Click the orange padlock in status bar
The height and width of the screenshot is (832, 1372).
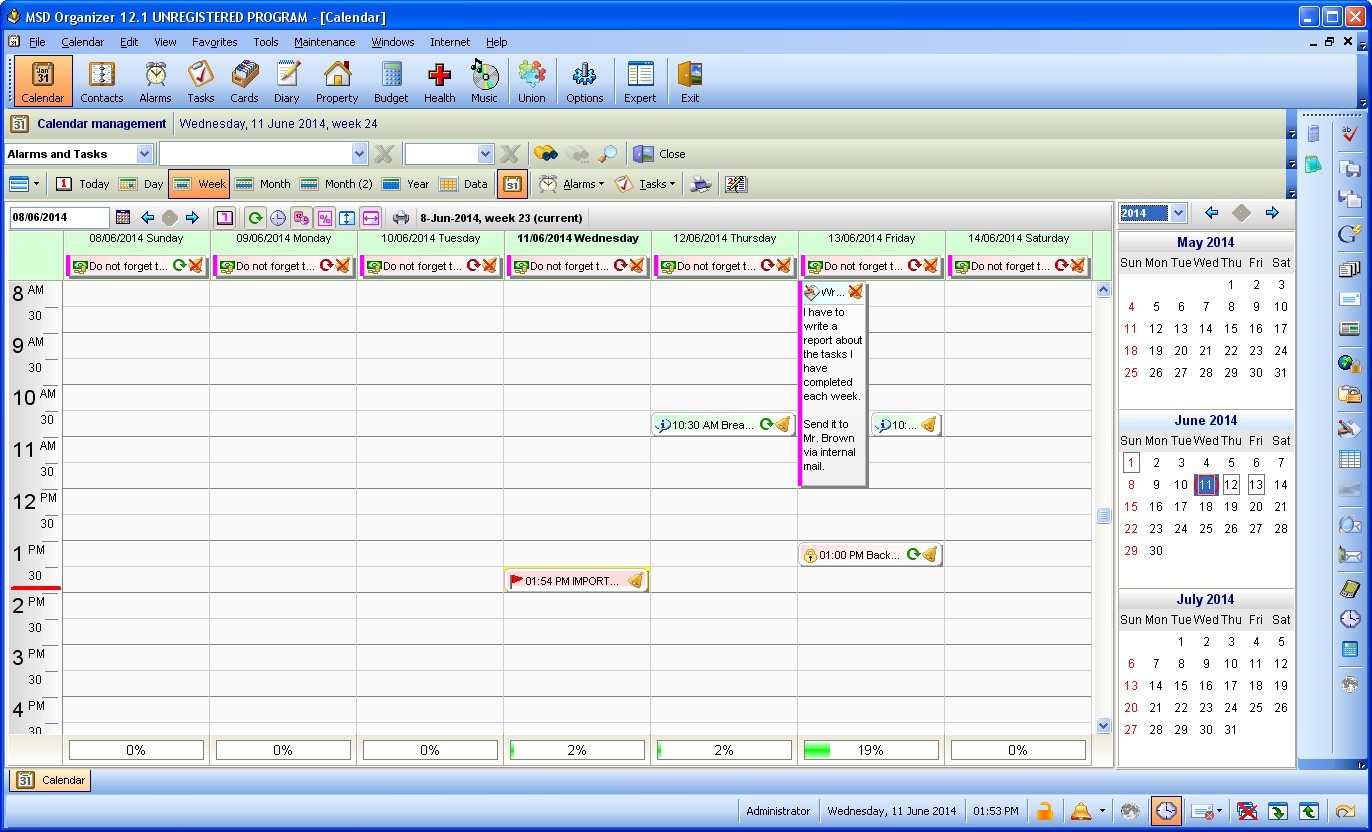(x=1044, y=811)
